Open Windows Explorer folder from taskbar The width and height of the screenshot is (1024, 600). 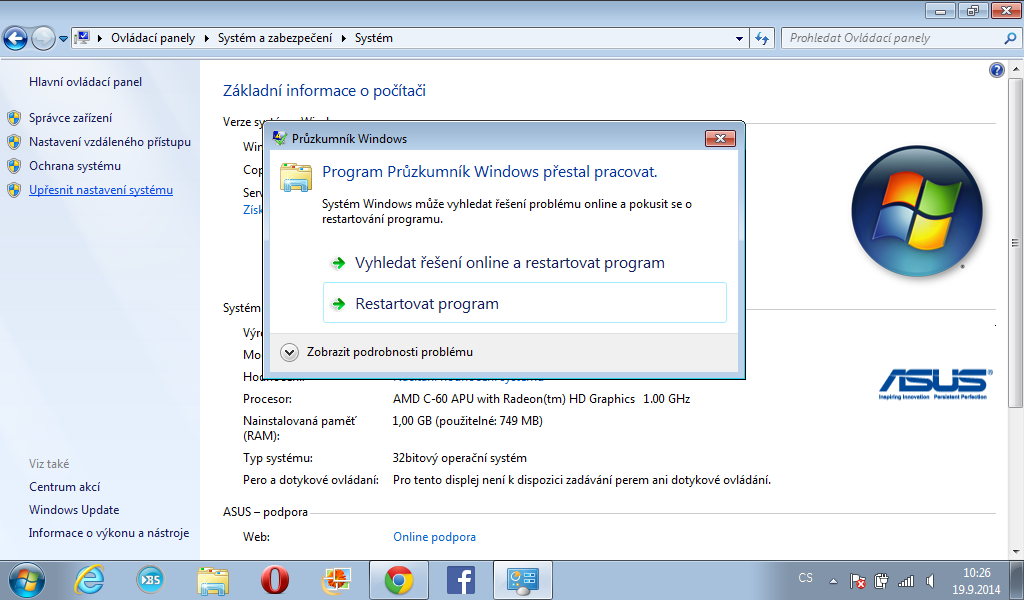[213, 580]
